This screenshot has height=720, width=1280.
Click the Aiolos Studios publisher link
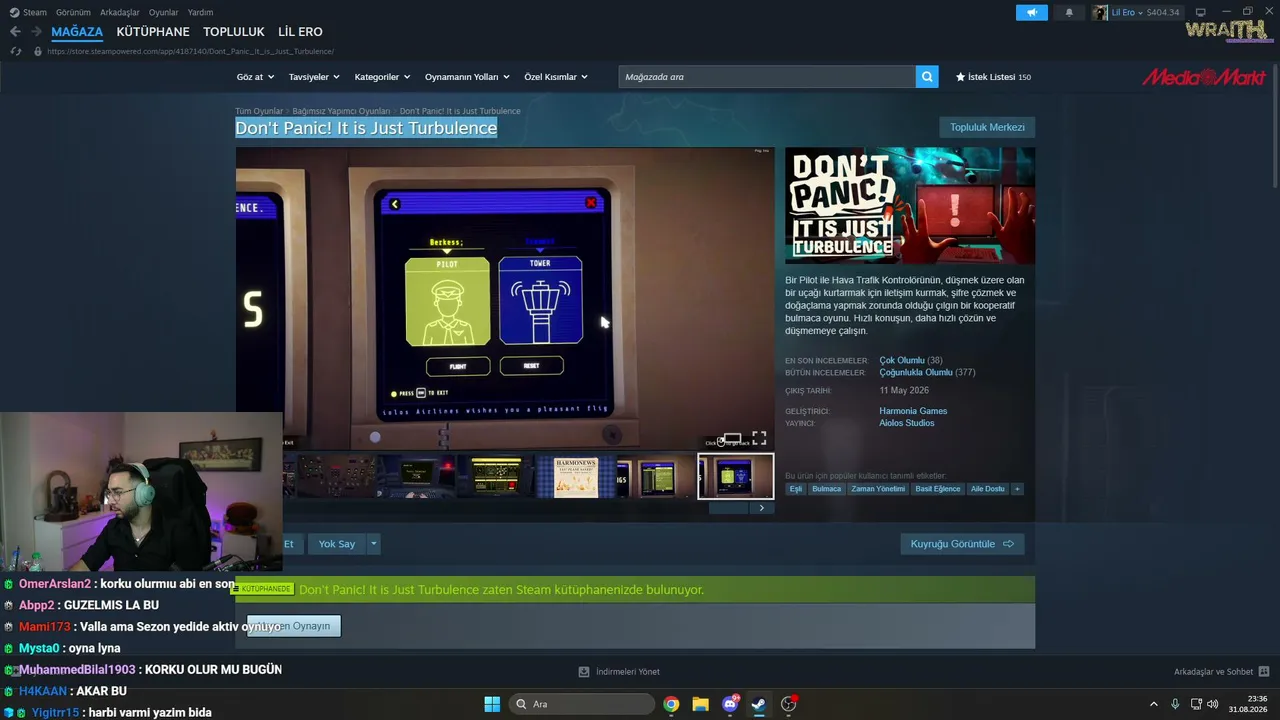tap(907, 423)
